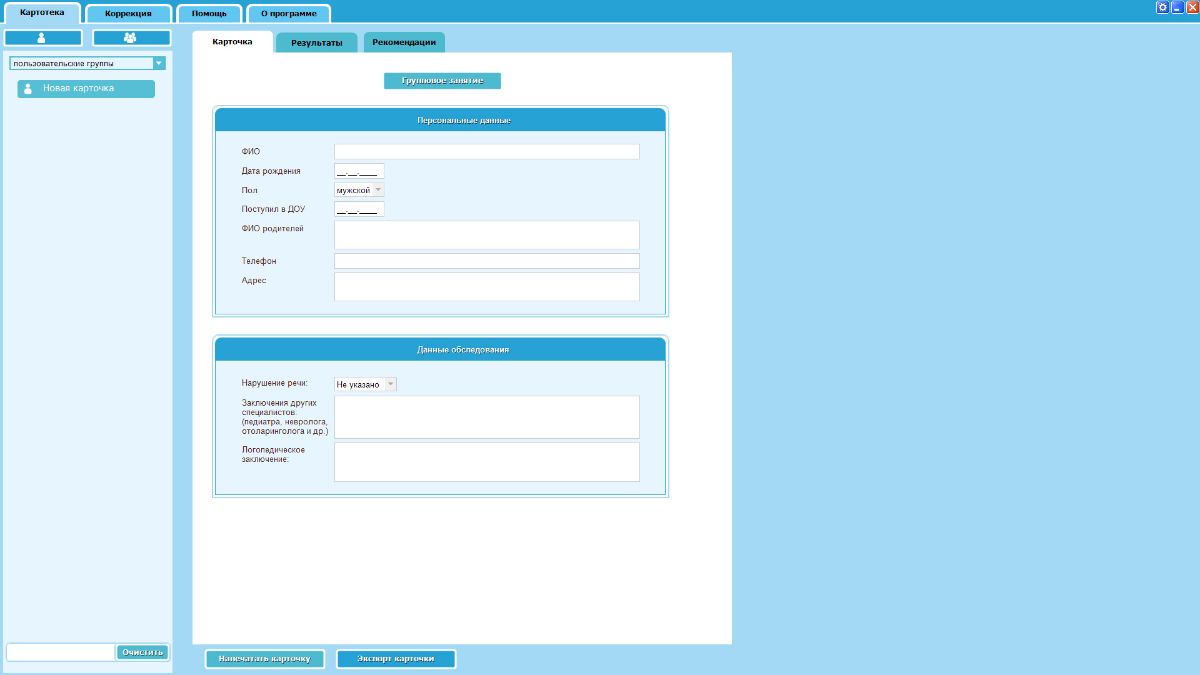Click the Экспорт карточки button
Image resolution: width=1200 pixels, height=675 pixels.
[396, 659]
